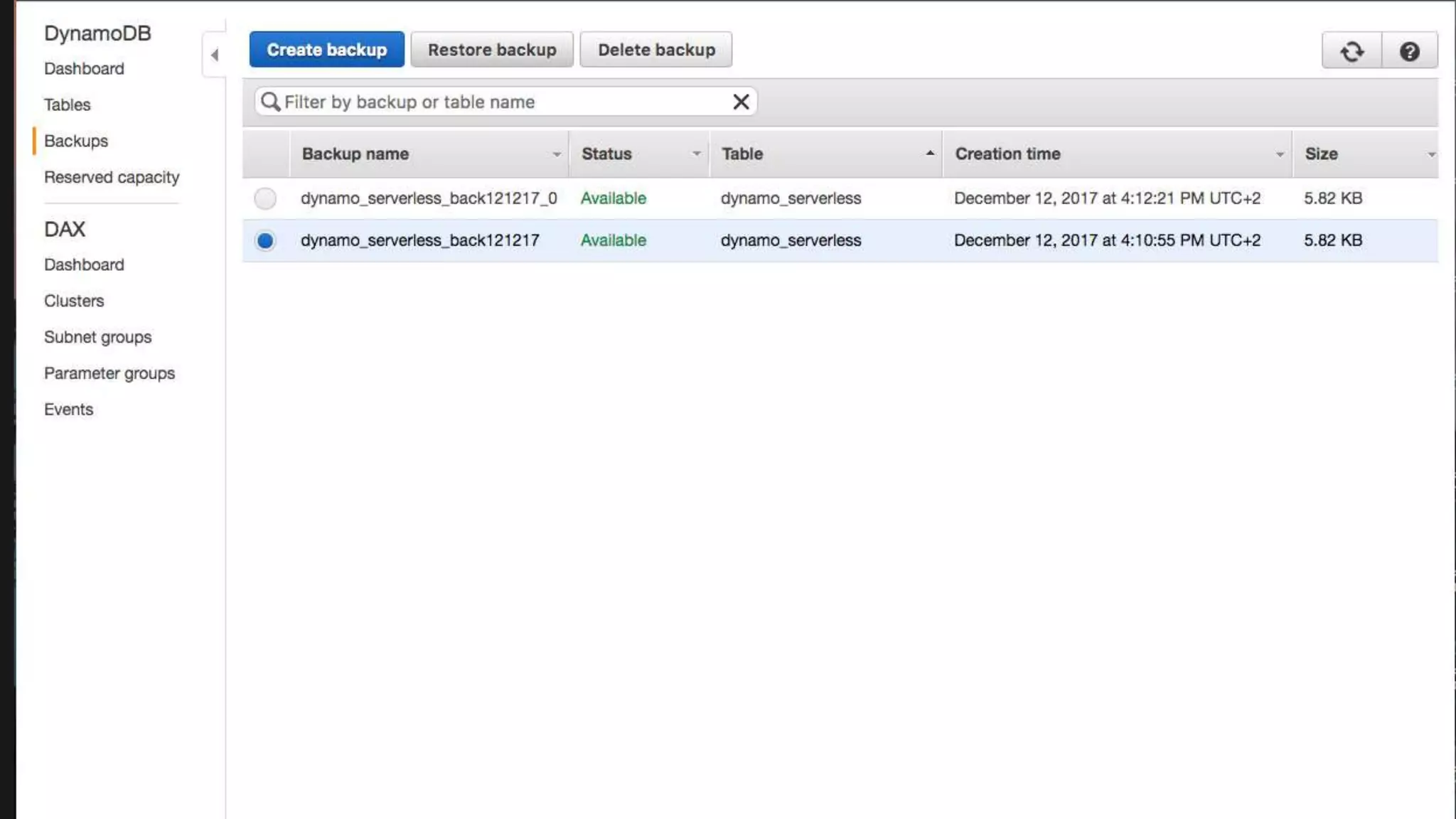
Task: Toggle the Table column sort arrow
Action: coord(929,154)
